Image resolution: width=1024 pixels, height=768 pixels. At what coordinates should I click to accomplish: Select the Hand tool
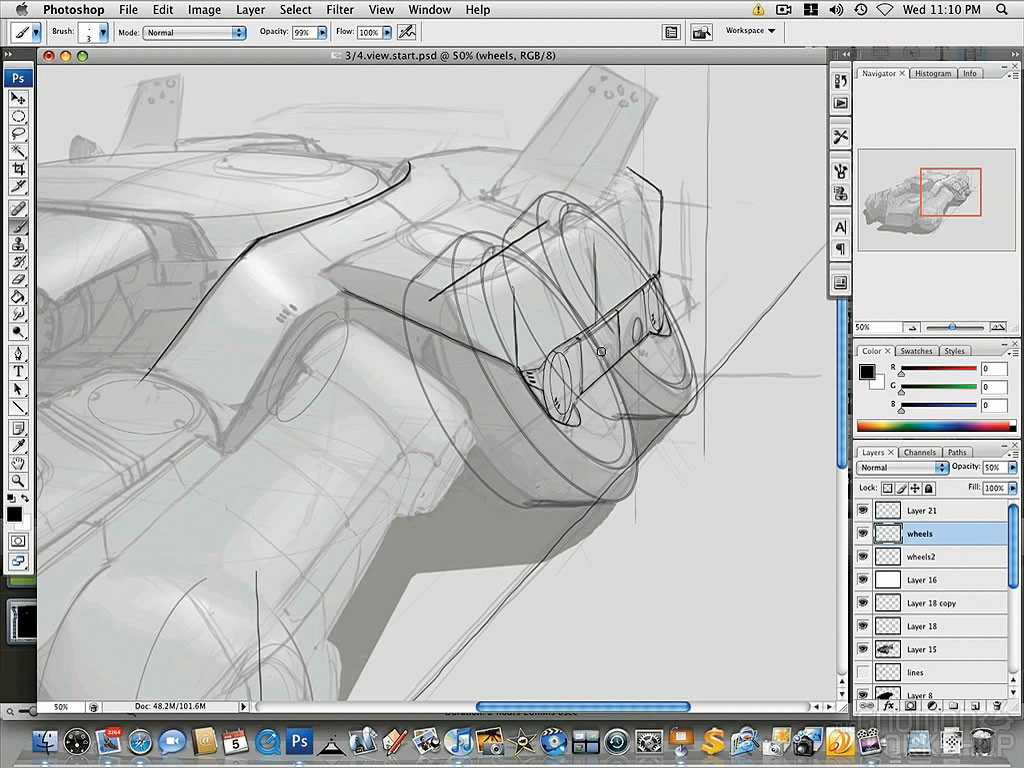point(18,461)
